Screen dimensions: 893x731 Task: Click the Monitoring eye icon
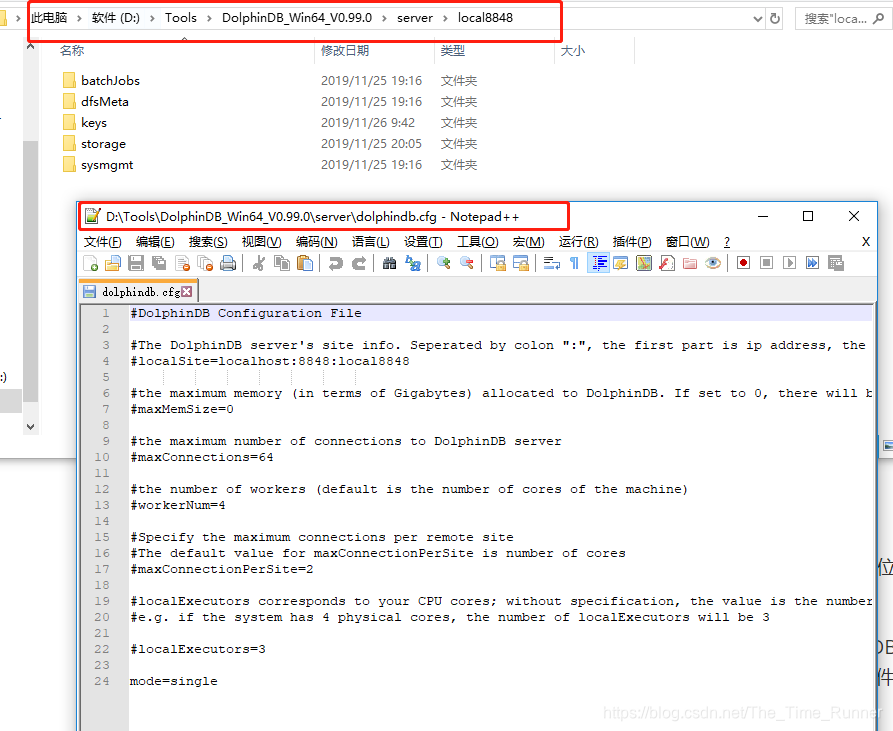coord(712,263)
